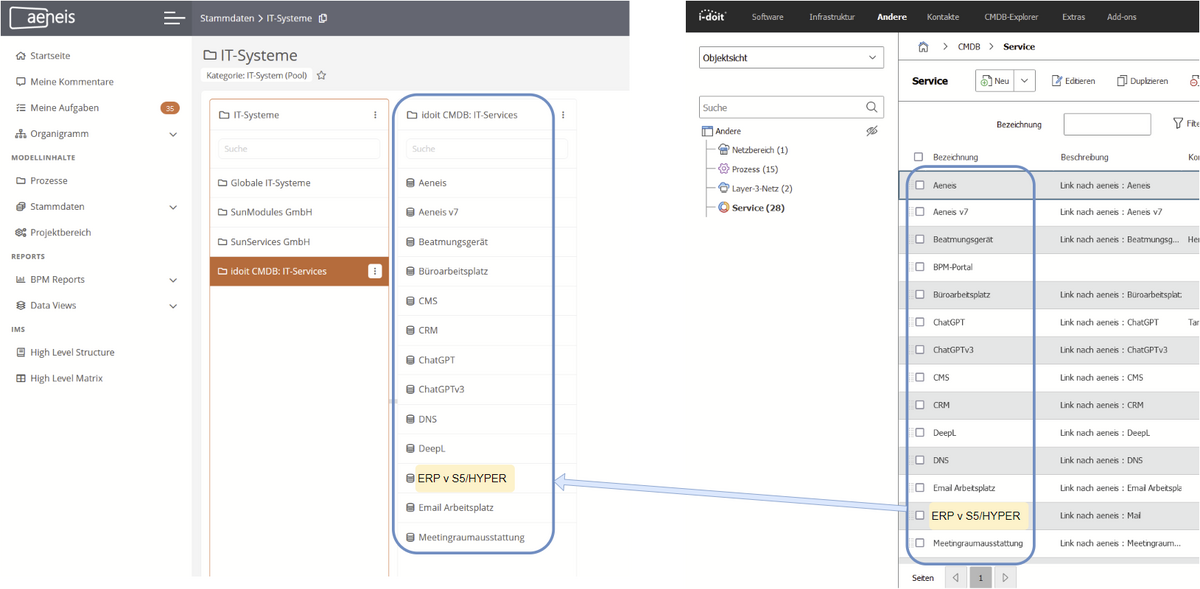
Task: Click the Projektbereich gears icon
Action: [21, 232]
